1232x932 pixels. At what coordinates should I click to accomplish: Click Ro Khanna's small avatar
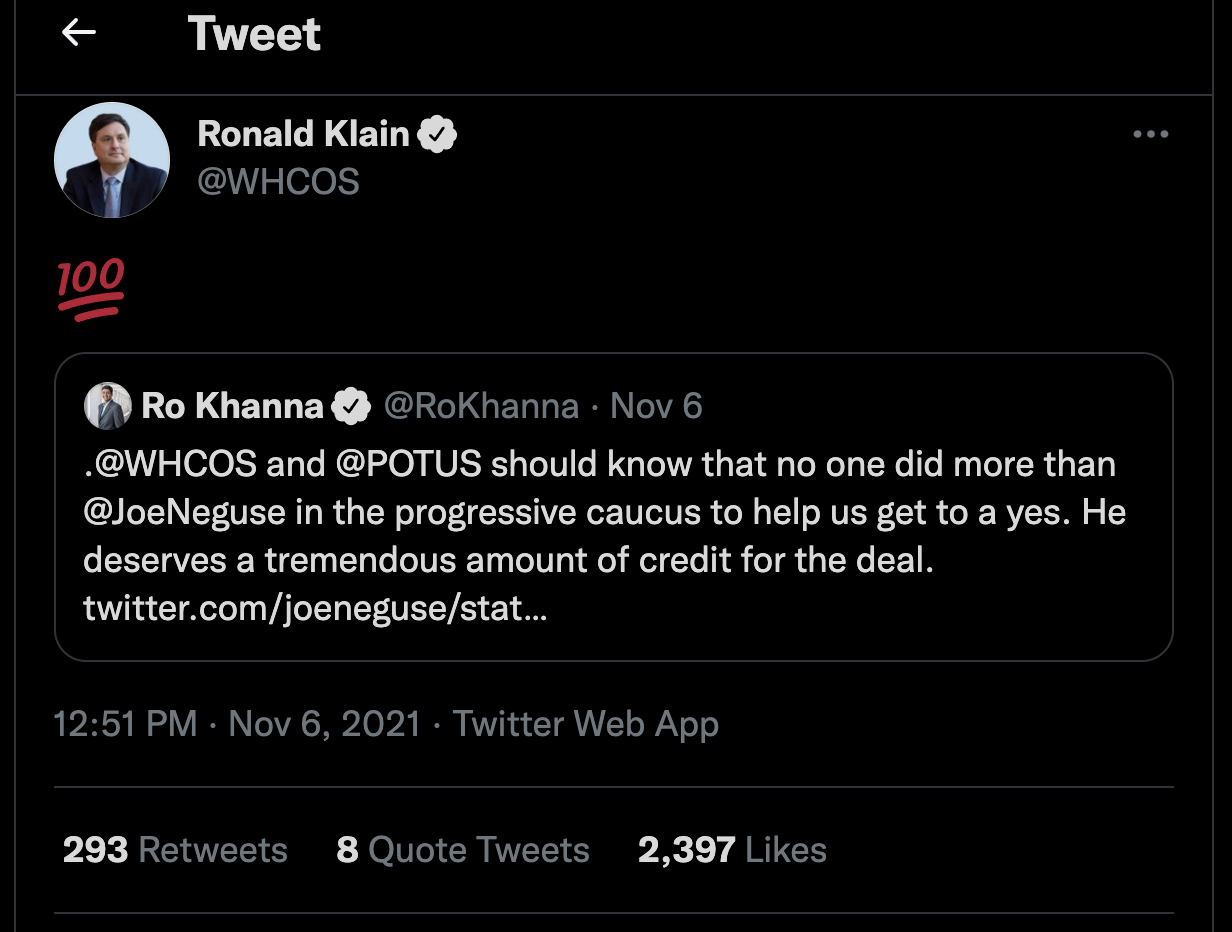107,406
